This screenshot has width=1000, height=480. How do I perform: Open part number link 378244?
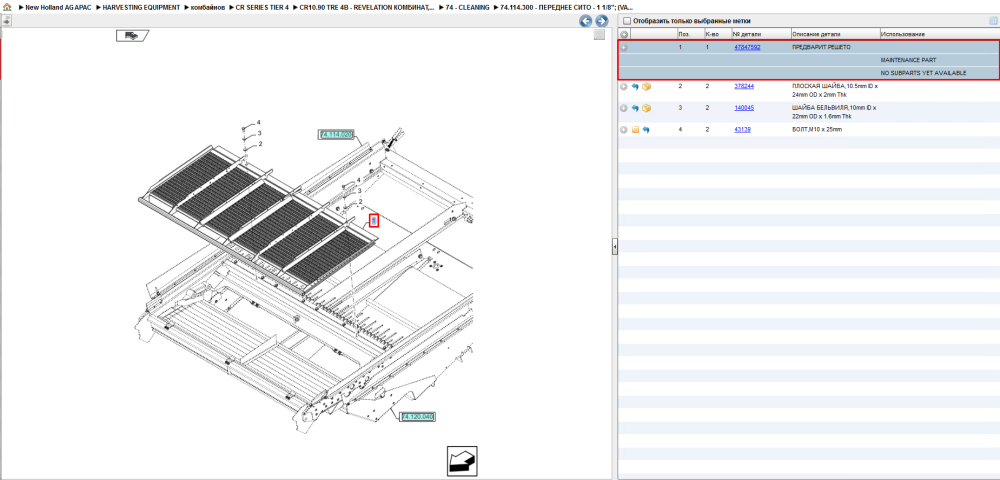click(x=744, y=86)
